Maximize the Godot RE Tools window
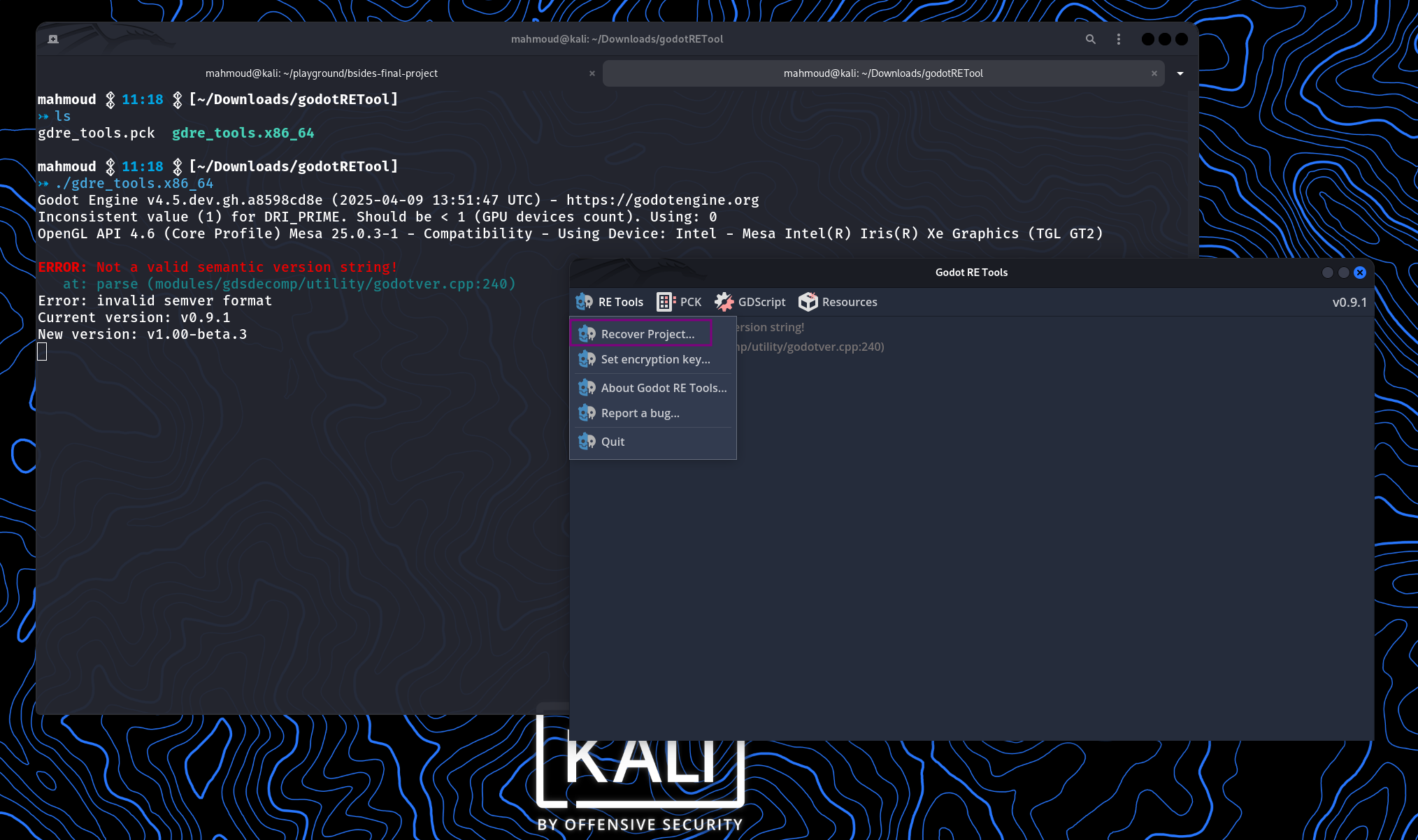Image resolution: width=1418 pixels, height=840 pixels. (1343, 273)
